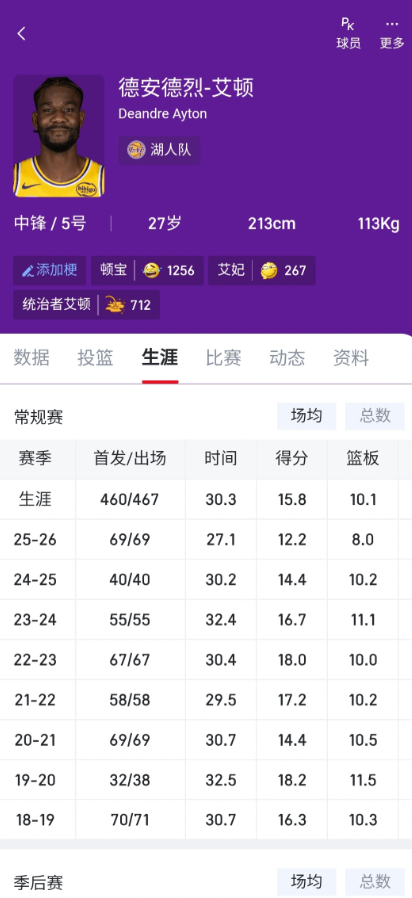Click the 32.4 minutes cell for 23-24
The width and height of the screenshot is (412, 898).
click(x=221, y=620)
